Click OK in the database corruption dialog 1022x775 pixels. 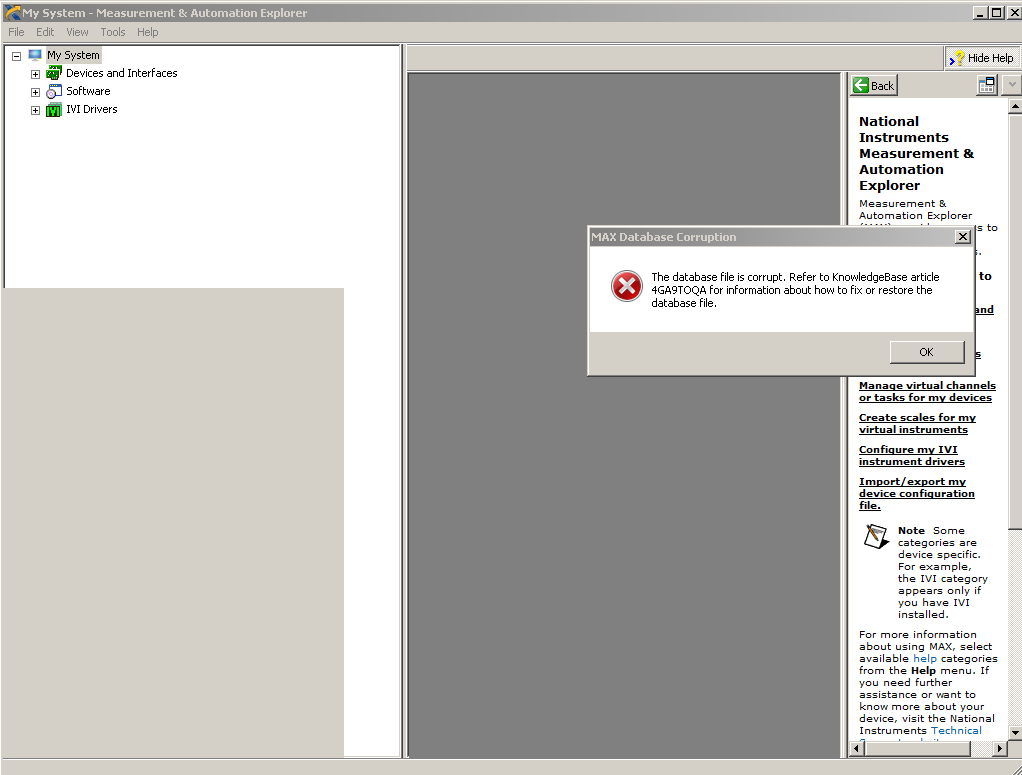click(x=927, y=352)
